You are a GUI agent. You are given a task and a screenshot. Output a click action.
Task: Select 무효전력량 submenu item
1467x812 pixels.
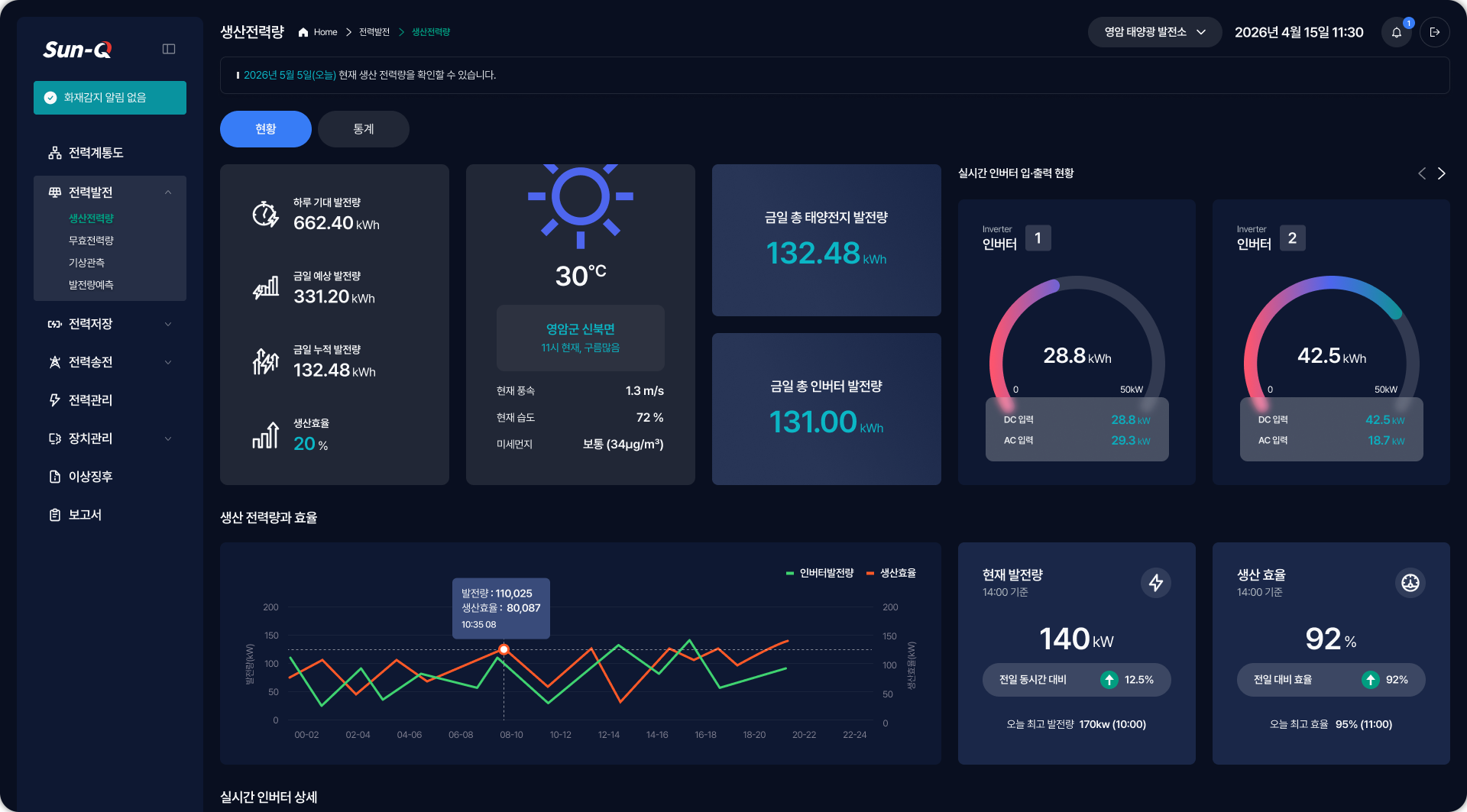click(x=91, y=241)
